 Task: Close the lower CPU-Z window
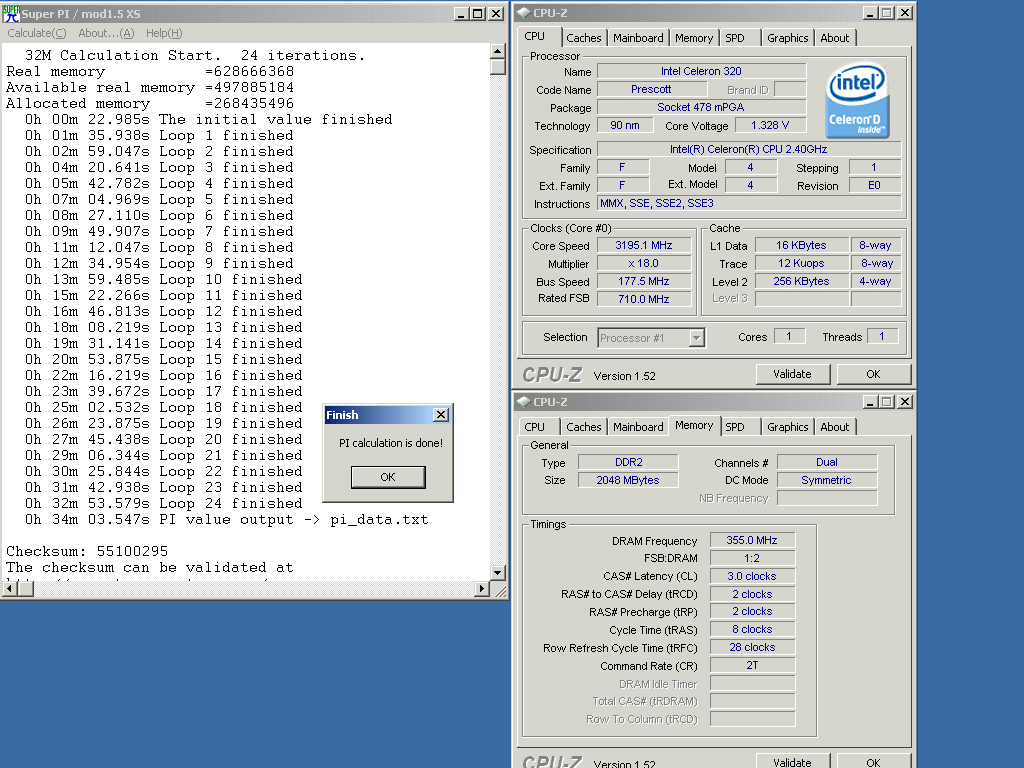click(904, 402)
